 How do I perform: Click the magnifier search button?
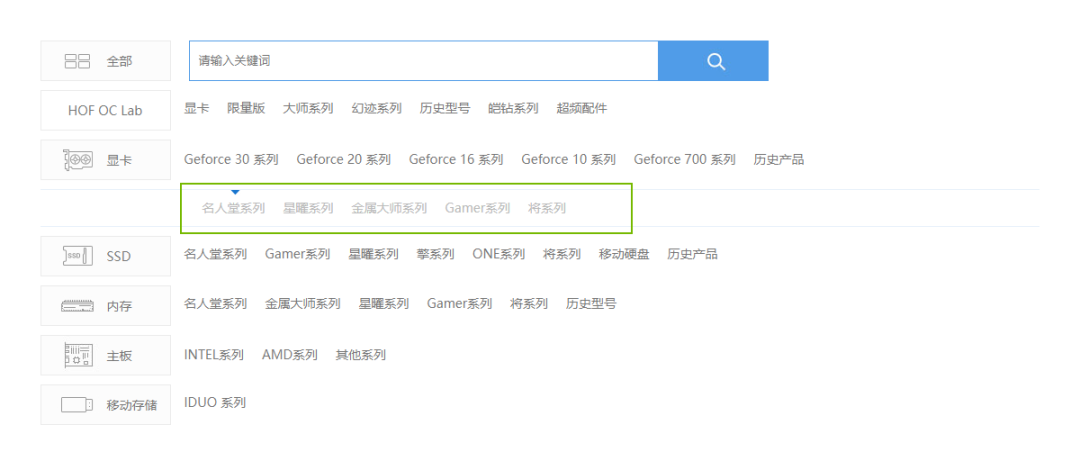point(713,61)
